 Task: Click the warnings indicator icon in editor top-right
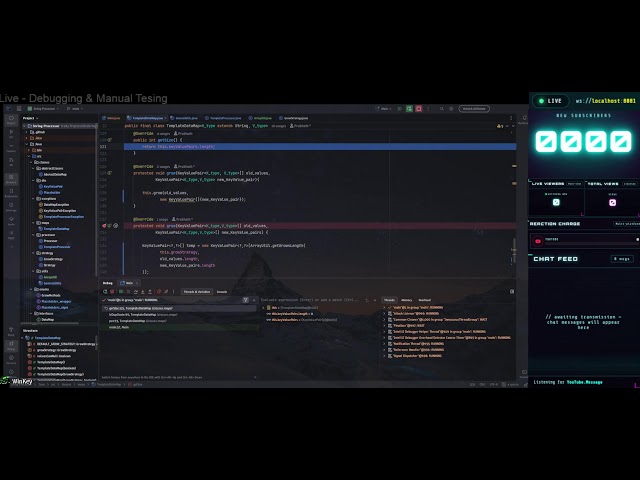click(x=500, y=126)
